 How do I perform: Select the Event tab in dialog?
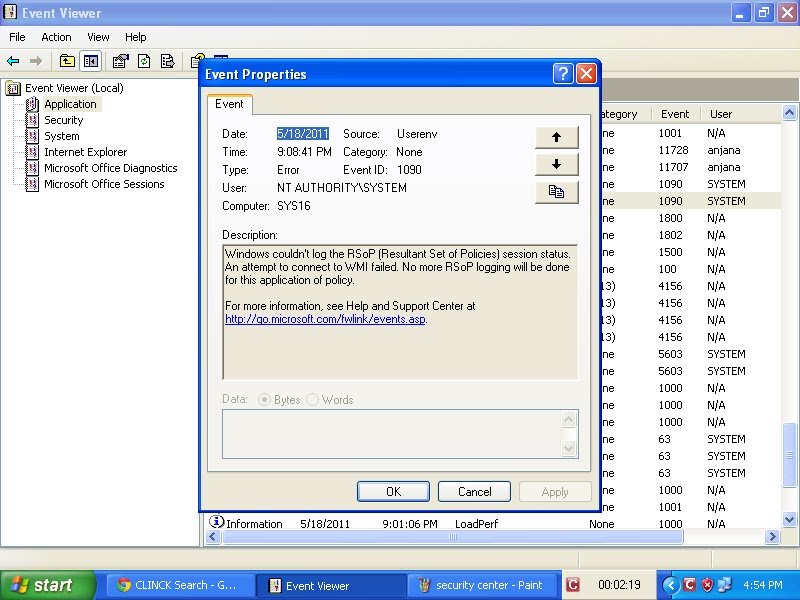pos(229,104)
